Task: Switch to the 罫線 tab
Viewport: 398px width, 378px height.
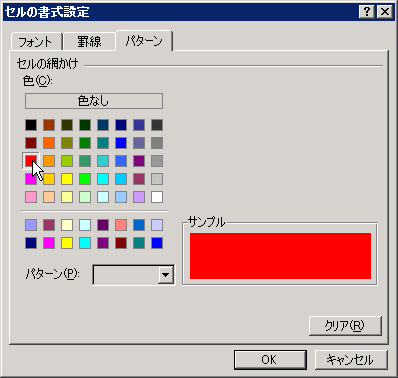Action: [89, 42]
